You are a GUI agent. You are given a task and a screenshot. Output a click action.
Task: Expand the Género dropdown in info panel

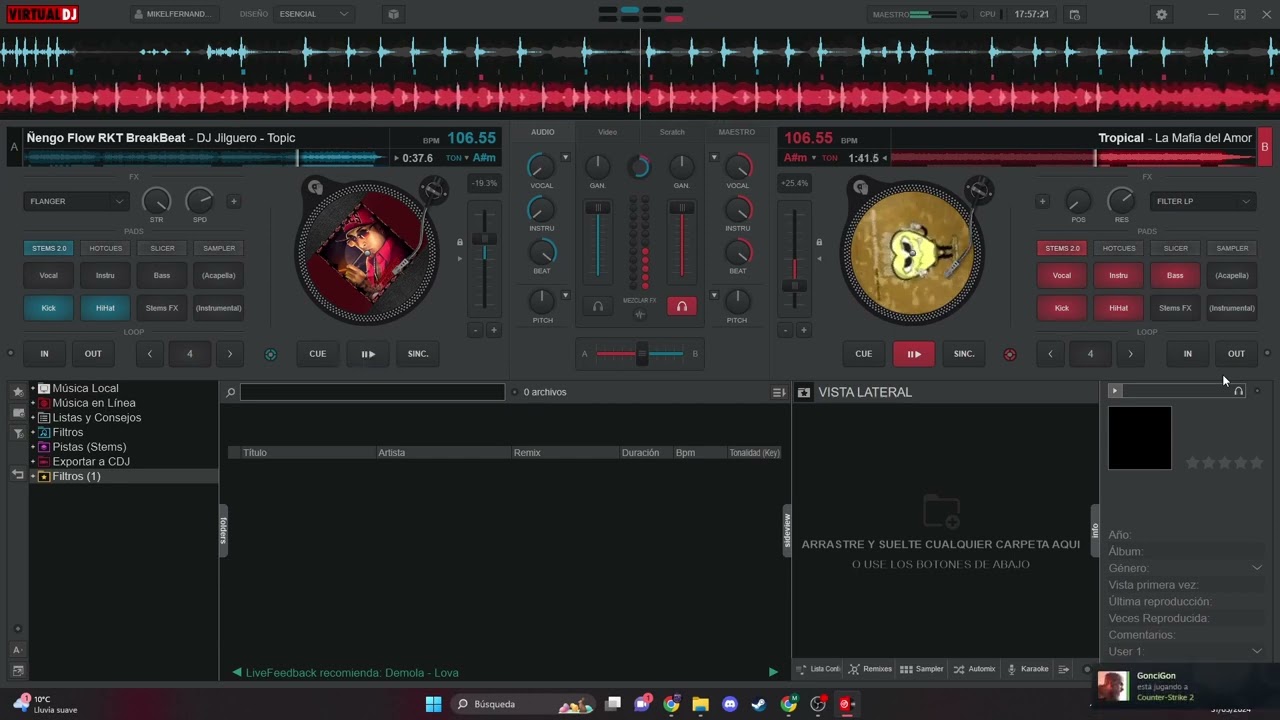(1257, 568)
